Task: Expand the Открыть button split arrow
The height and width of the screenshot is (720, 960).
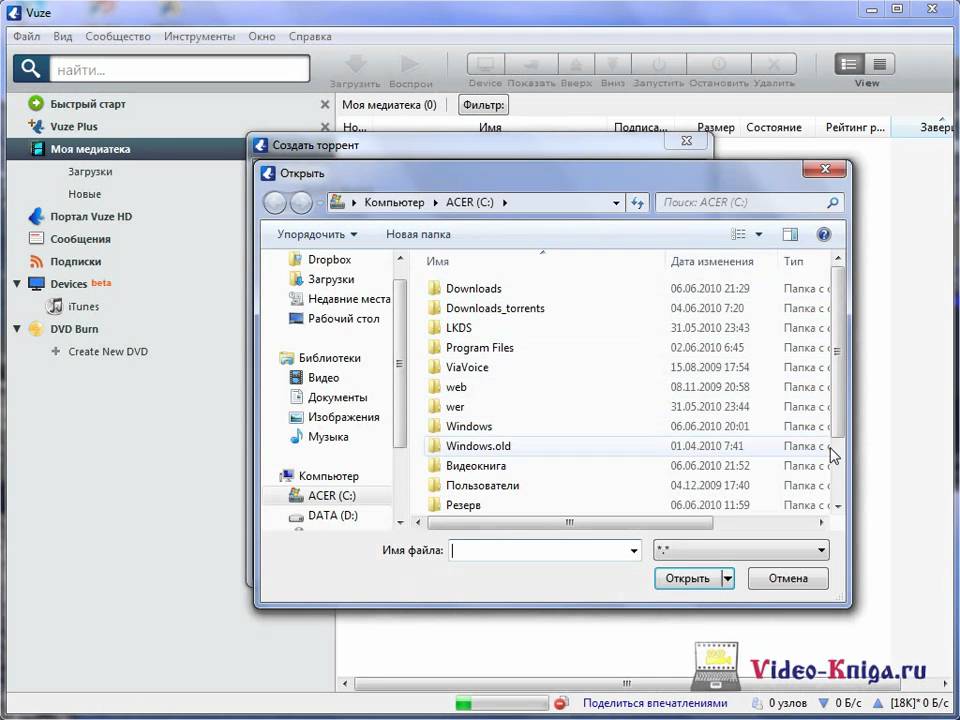Action: 728,579
